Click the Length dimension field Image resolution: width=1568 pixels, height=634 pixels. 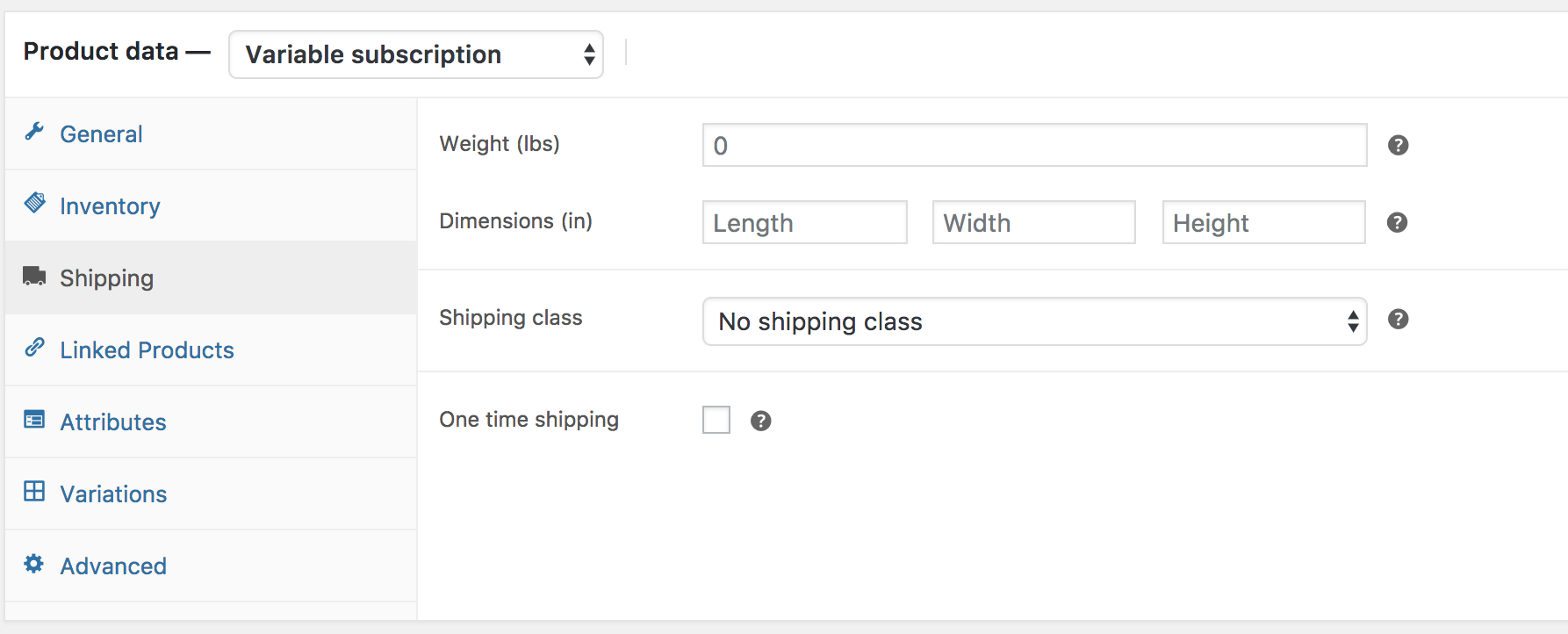[x=804, y=222]
